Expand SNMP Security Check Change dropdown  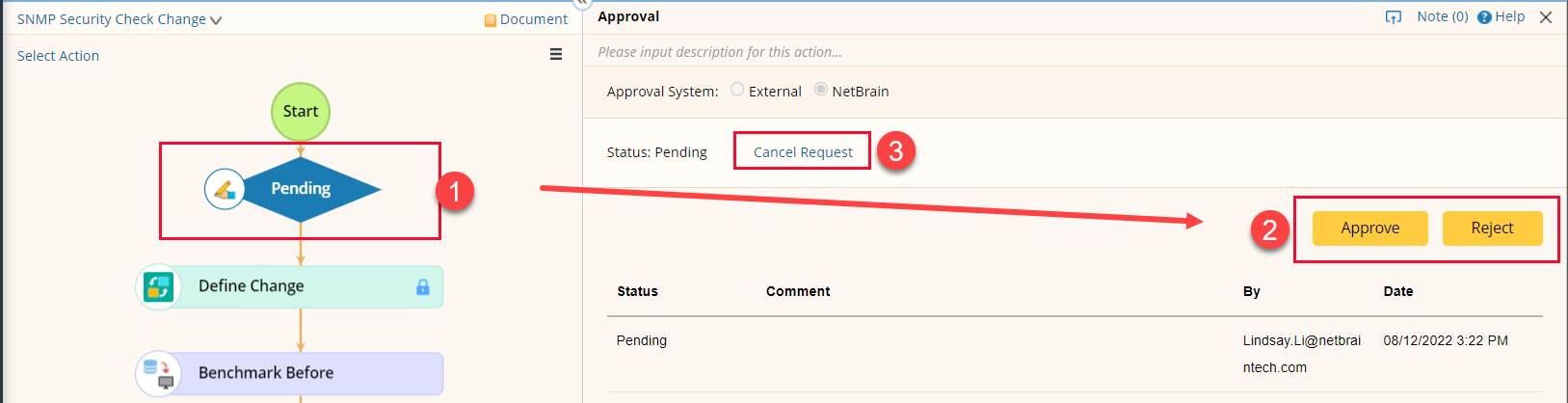pos(216,20)
